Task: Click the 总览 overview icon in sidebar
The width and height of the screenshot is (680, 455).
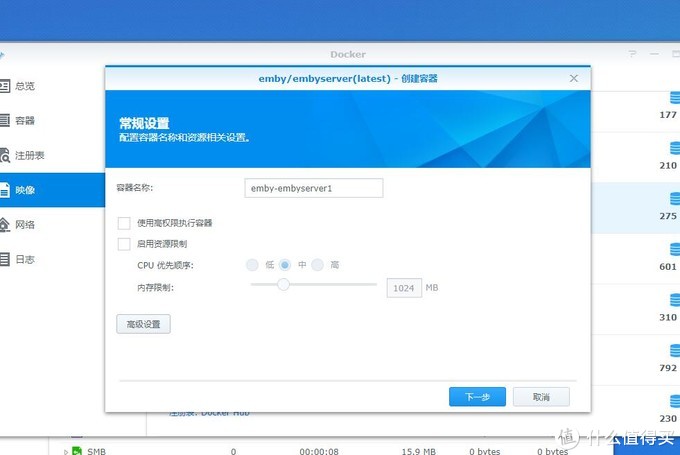Action: 4,86
